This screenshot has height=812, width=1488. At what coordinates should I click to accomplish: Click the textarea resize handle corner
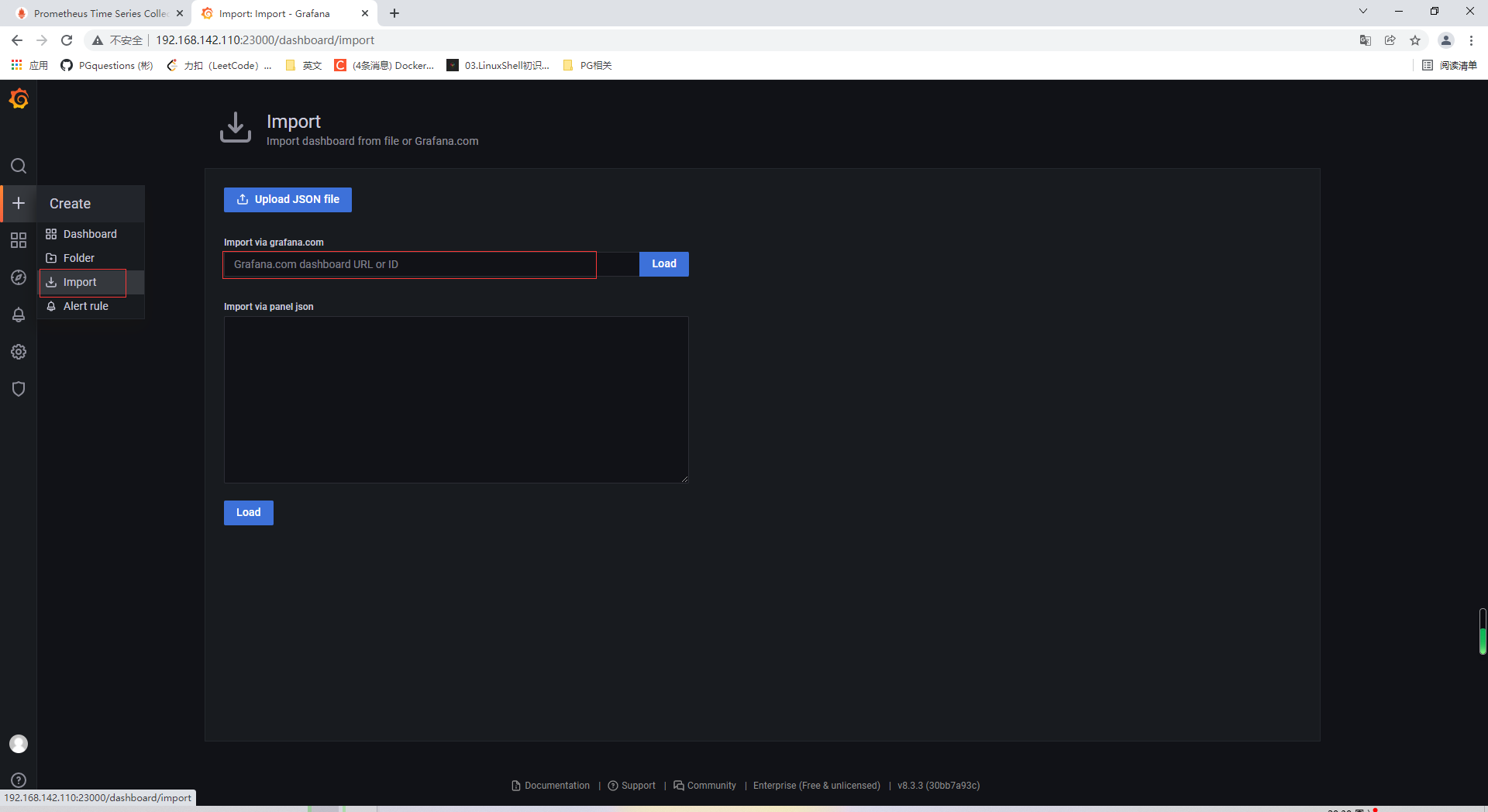click(x=684, y=479)
